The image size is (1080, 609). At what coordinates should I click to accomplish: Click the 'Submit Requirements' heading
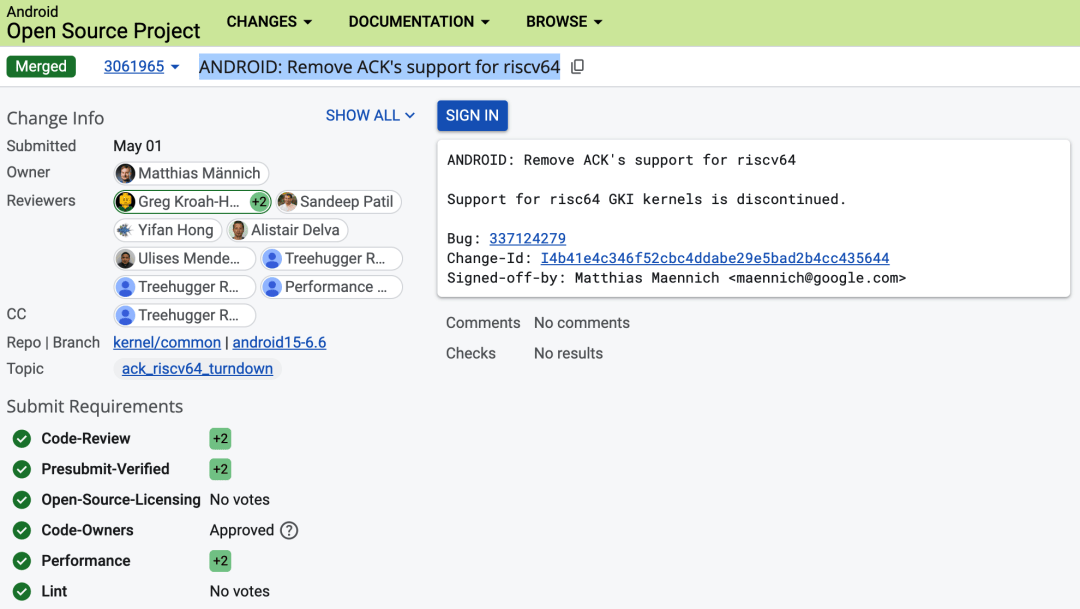95,406
